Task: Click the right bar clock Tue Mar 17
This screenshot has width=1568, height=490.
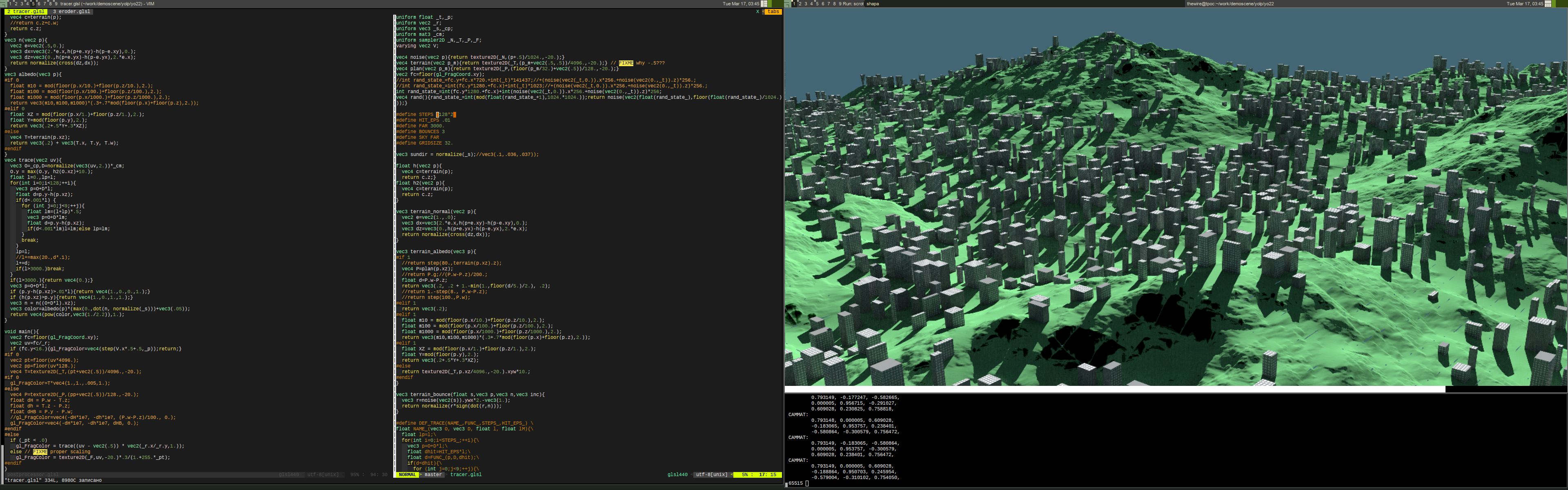Action: (1525, 4)
